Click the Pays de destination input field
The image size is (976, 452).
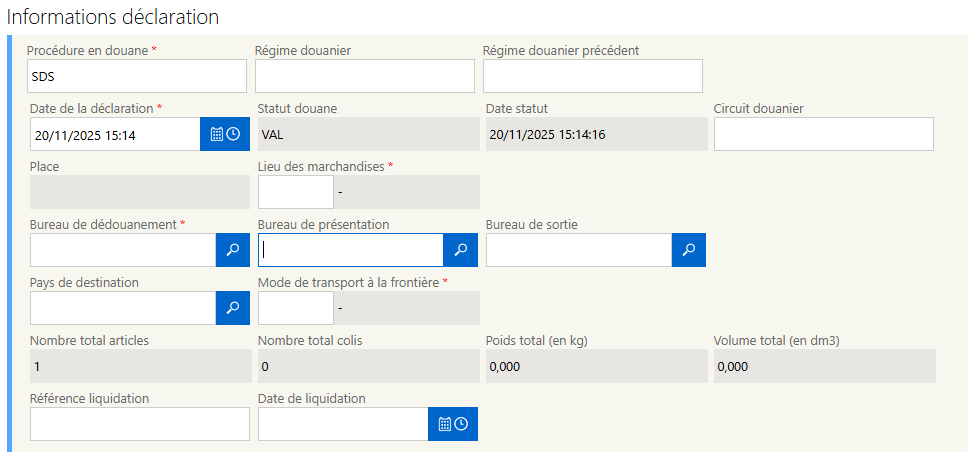tap(122, 308)
